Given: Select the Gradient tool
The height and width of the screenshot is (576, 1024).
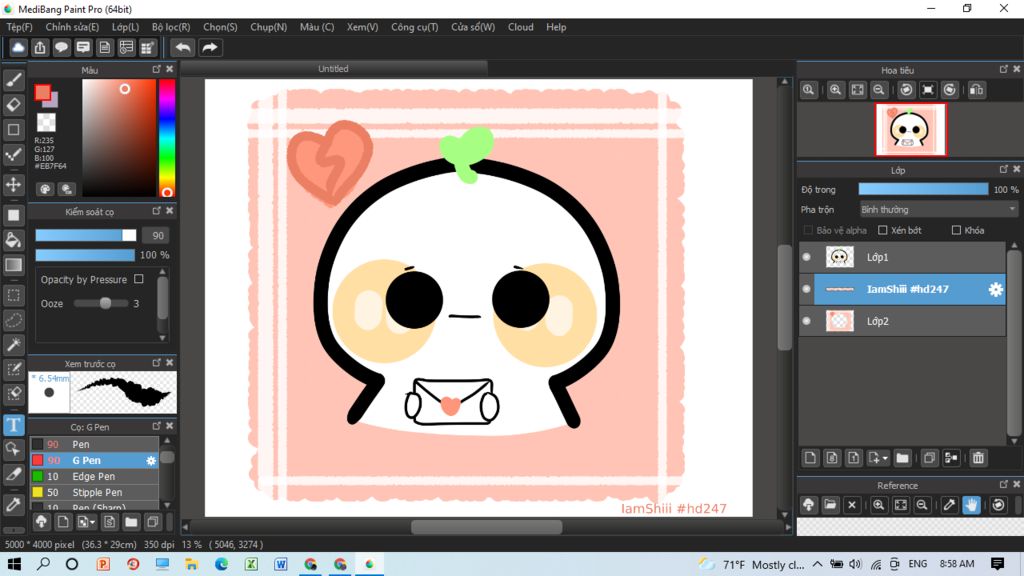Looking at the screenshot, I should (x=14, y=265).
